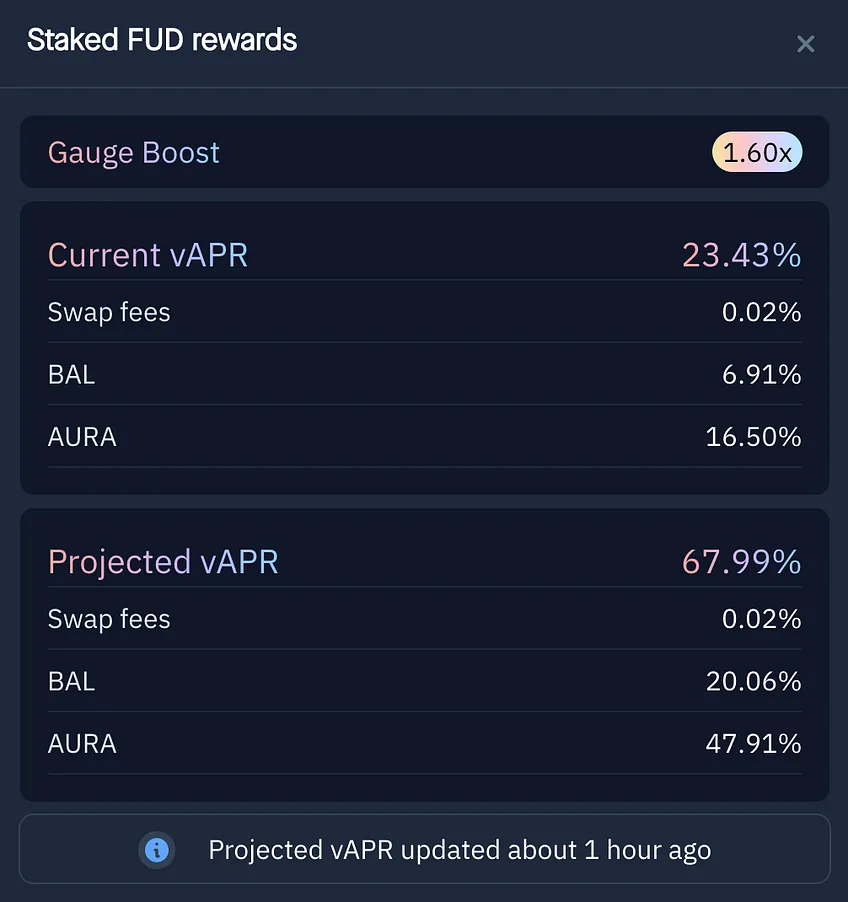Click the Projected vAPR updated notice
Viewport: 848px width, 902px height.
pos(425,849)
